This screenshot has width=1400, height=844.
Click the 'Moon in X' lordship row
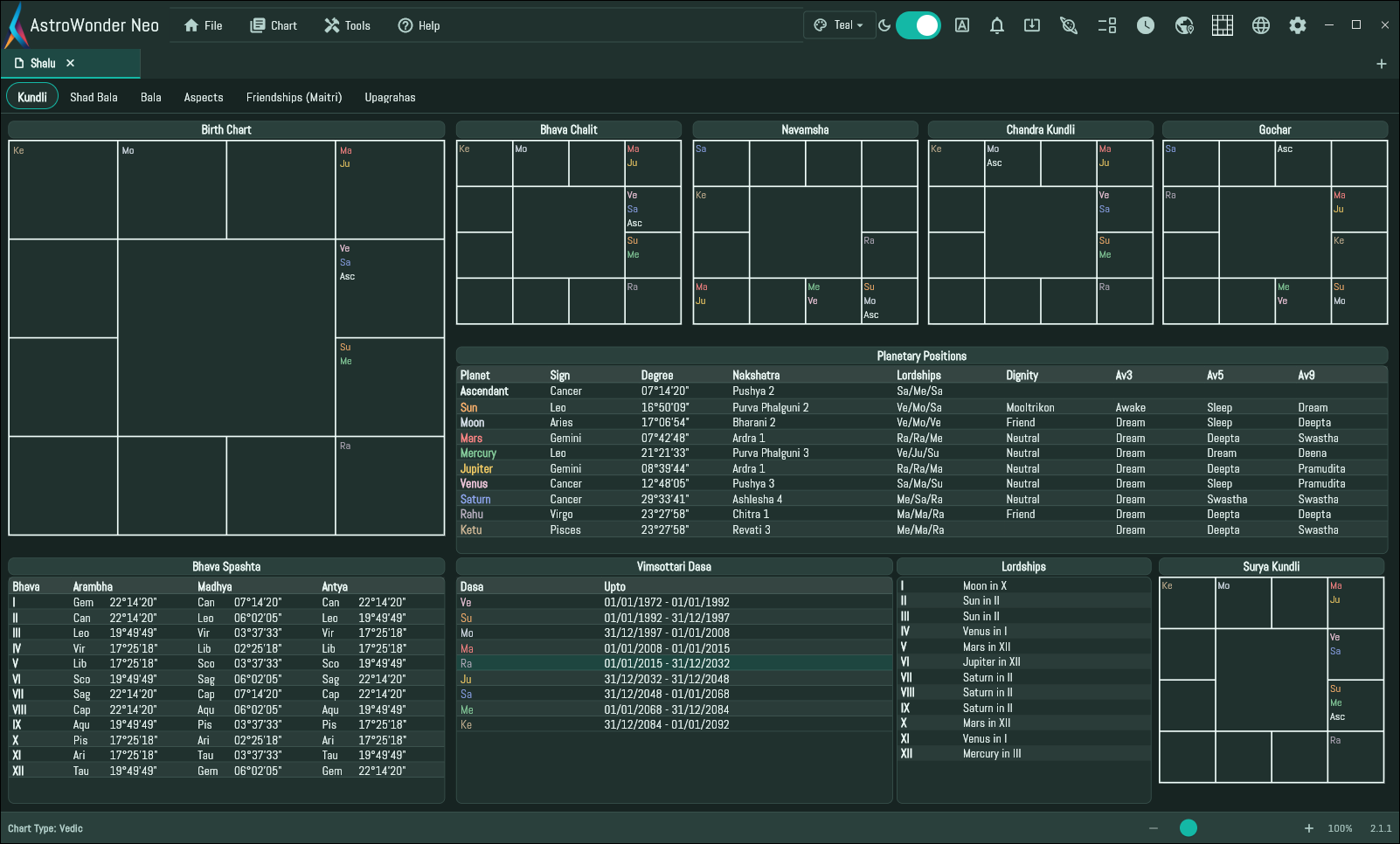click(x=1023, y=586)
